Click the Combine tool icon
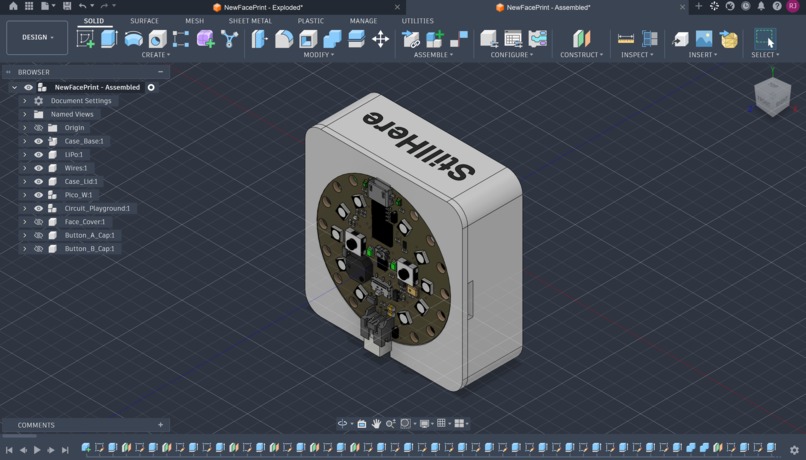This screenshot has height=460, width=806. coord(332,39)
